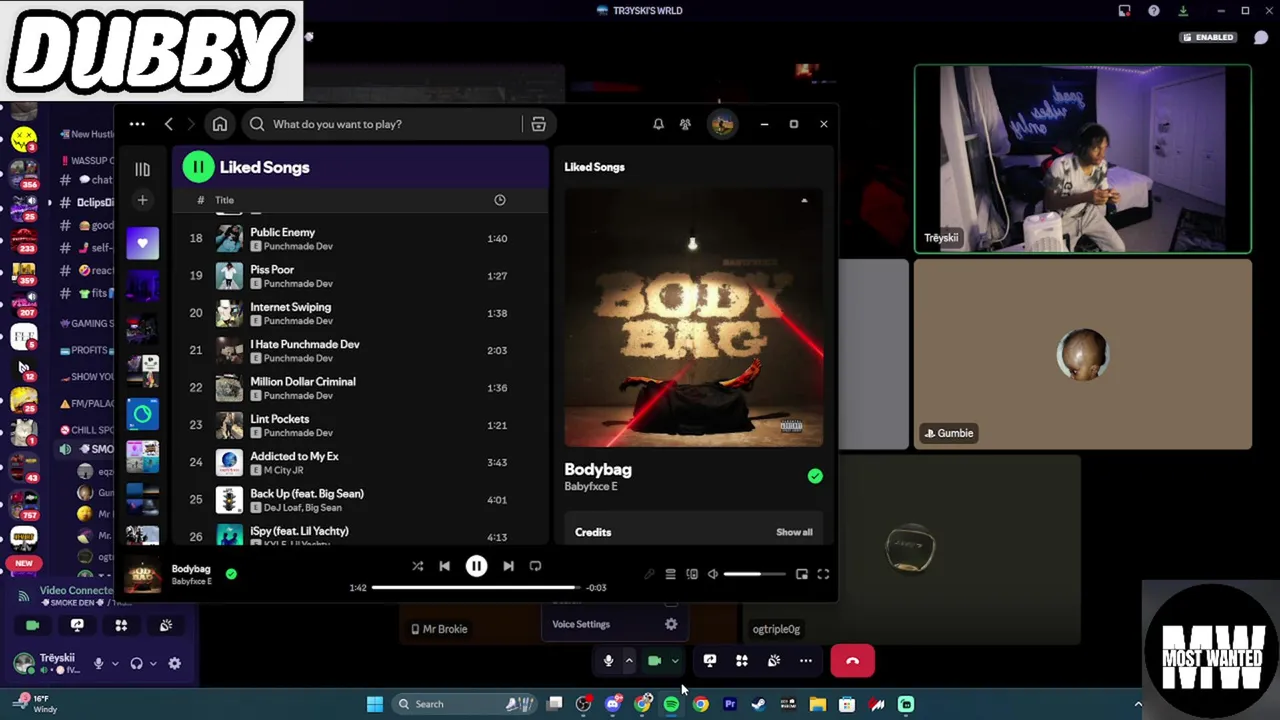Pause Liked Songs with green header button
Image resolution: width=1280 pixels, height=720 pixels.
click(x=198, y=167)
